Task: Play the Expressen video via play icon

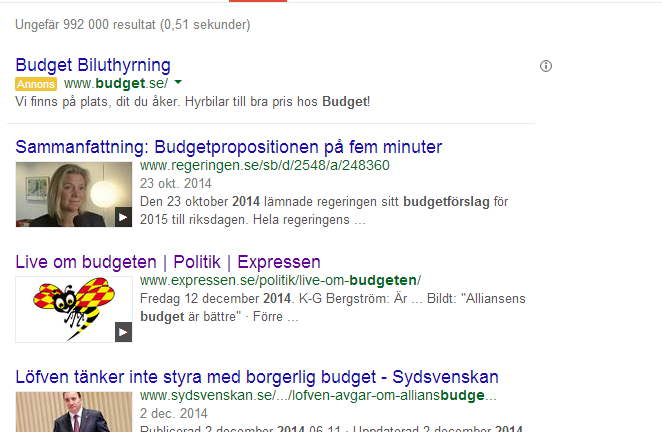Action: click(x=123, y=332)
